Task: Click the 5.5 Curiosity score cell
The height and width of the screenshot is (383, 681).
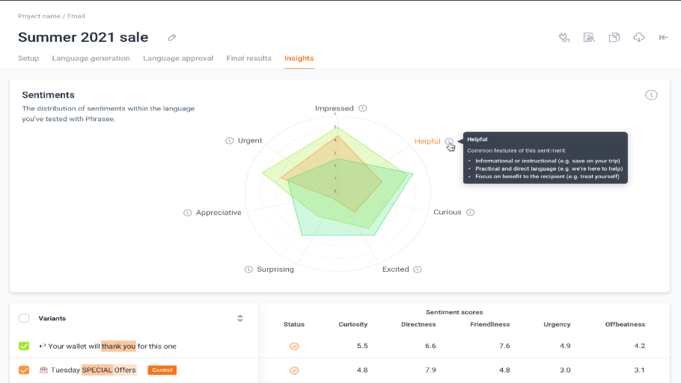Action: click(362, 346)
